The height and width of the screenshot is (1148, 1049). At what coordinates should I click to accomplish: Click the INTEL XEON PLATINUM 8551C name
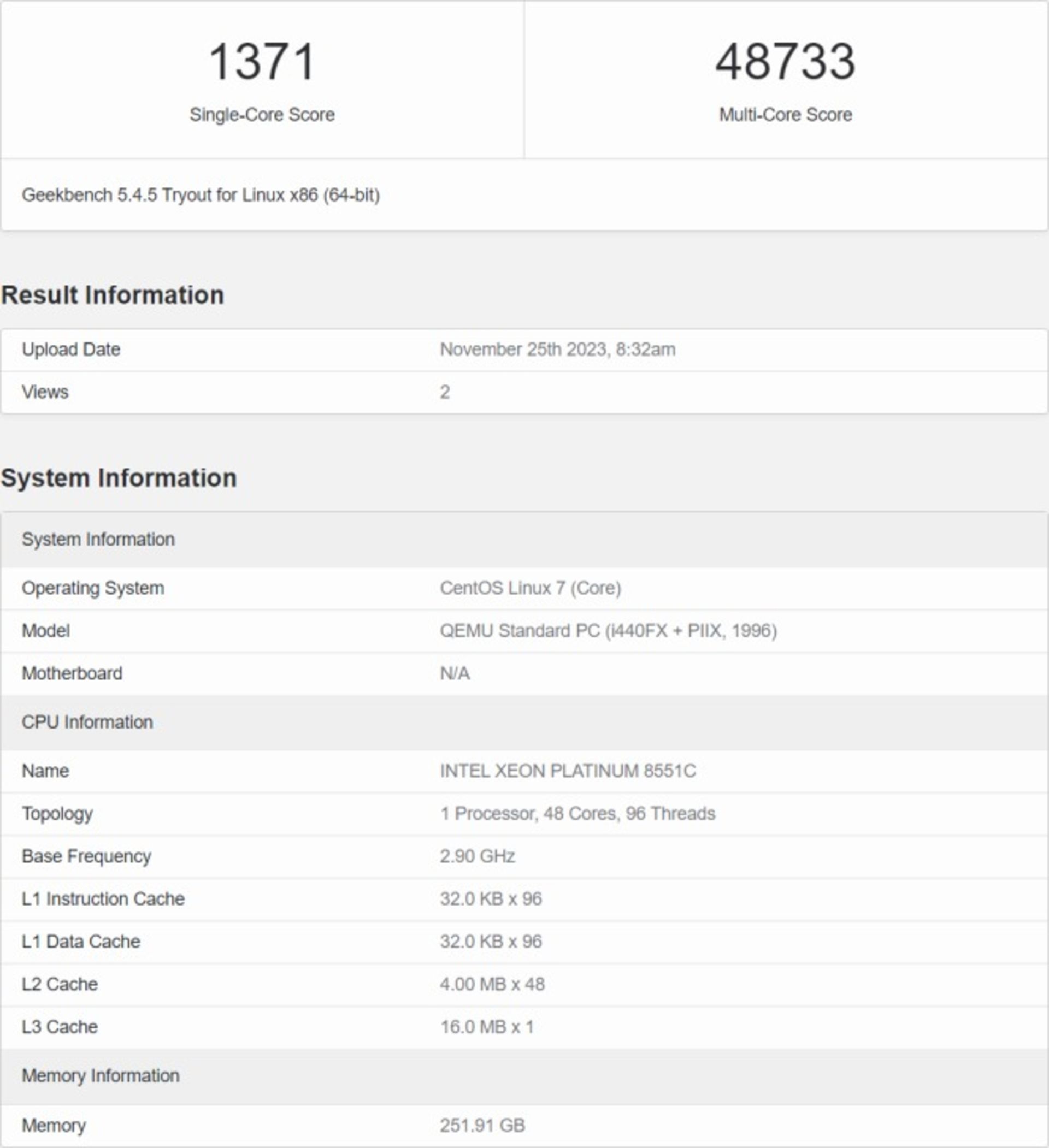pos(568,771)
